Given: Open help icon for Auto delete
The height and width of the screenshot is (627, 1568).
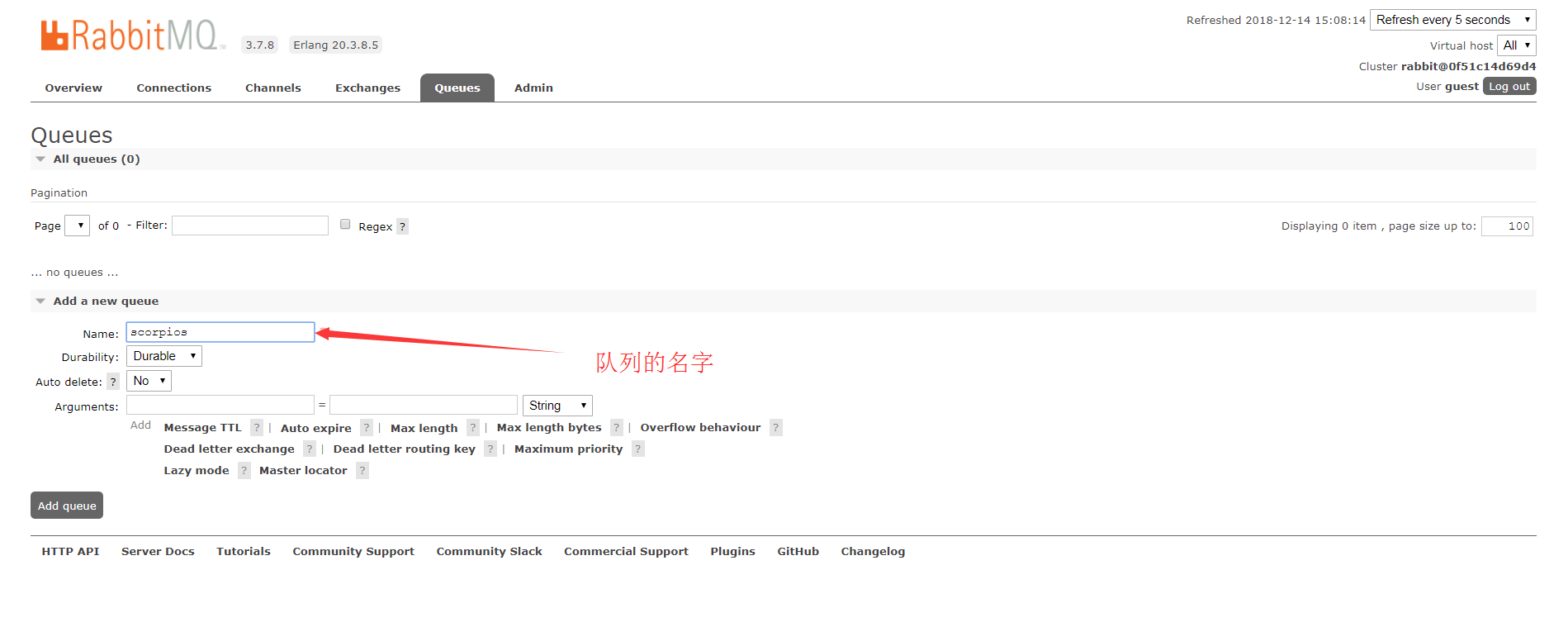Looking at the screenshot, I should coord(113,382).
